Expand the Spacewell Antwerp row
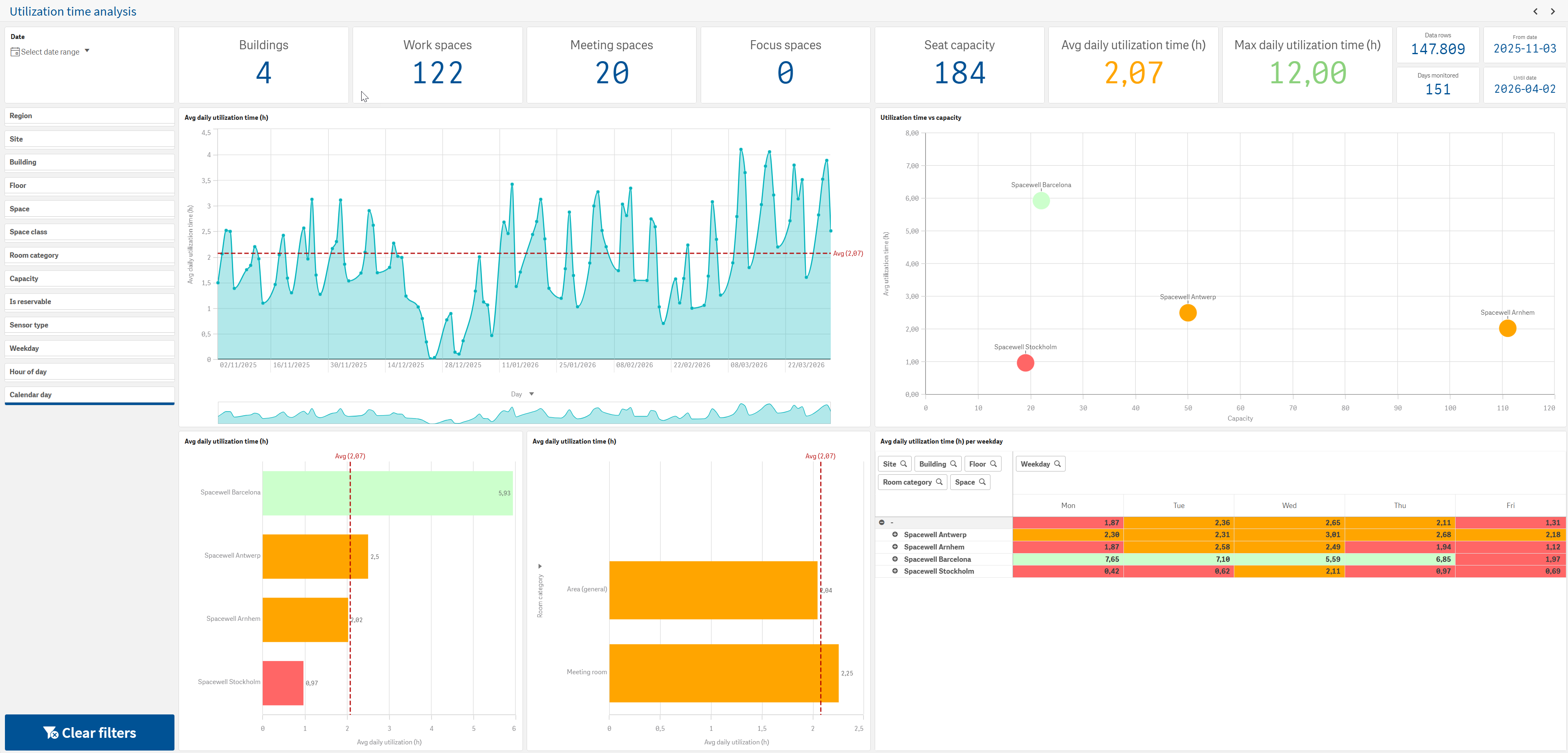Screen dimensions: 1568x753 point(895,534)
